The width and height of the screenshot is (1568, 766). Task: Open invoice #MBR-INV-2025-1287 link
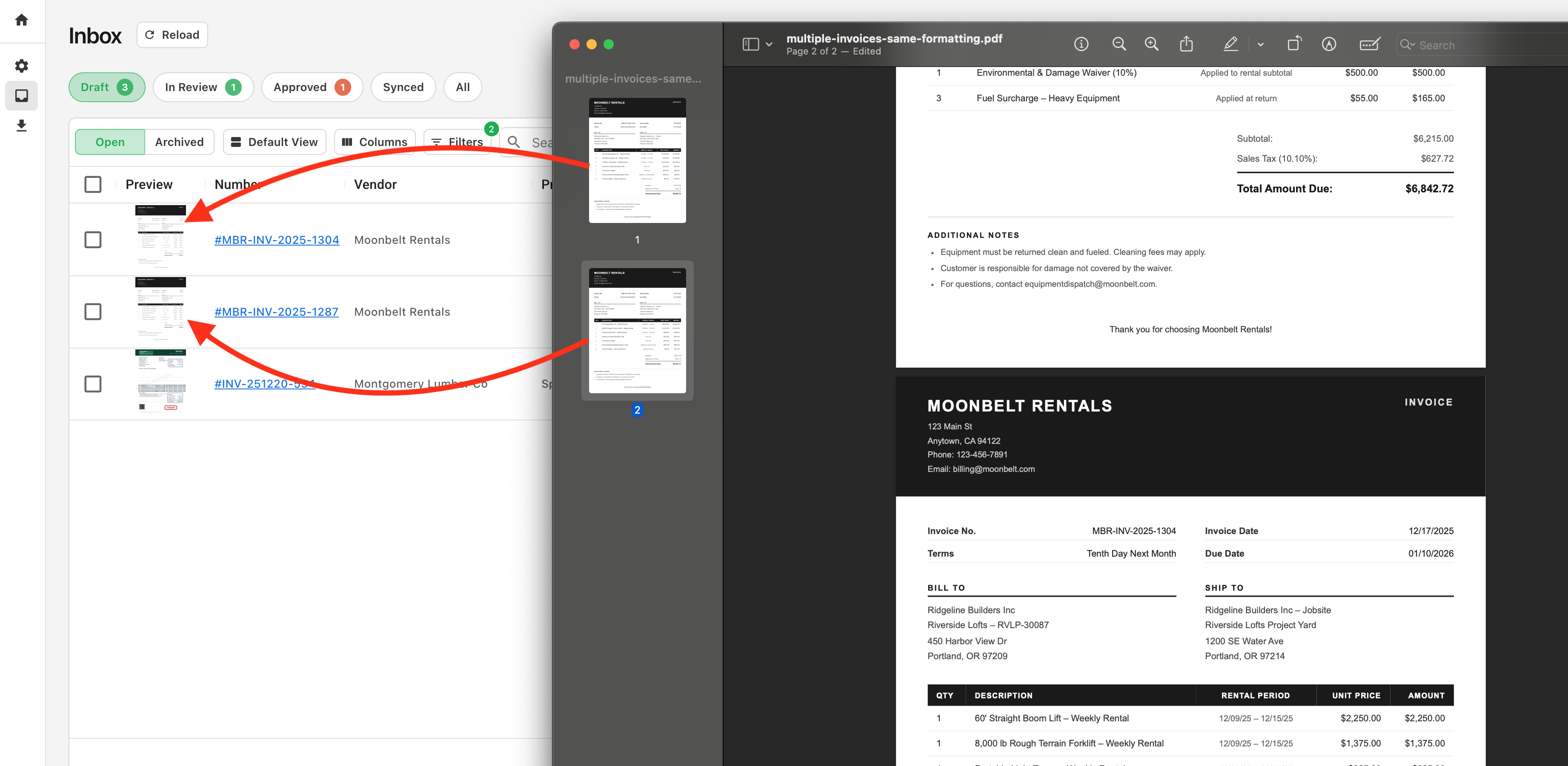tap(276, 312)
